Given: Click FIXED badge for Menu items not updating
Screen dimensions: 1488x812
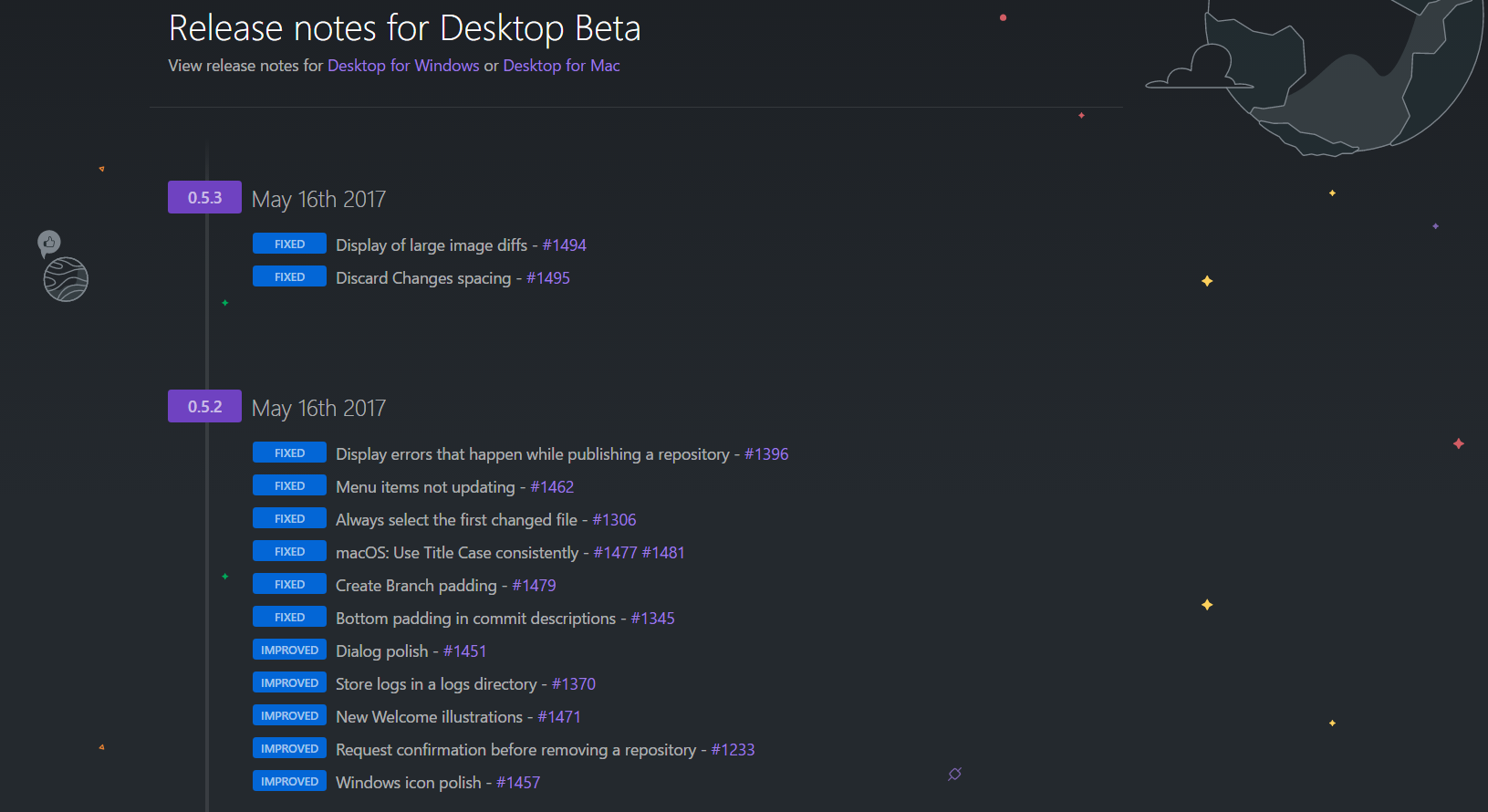Looking at the screenshot, I should [x=289, y=485].
